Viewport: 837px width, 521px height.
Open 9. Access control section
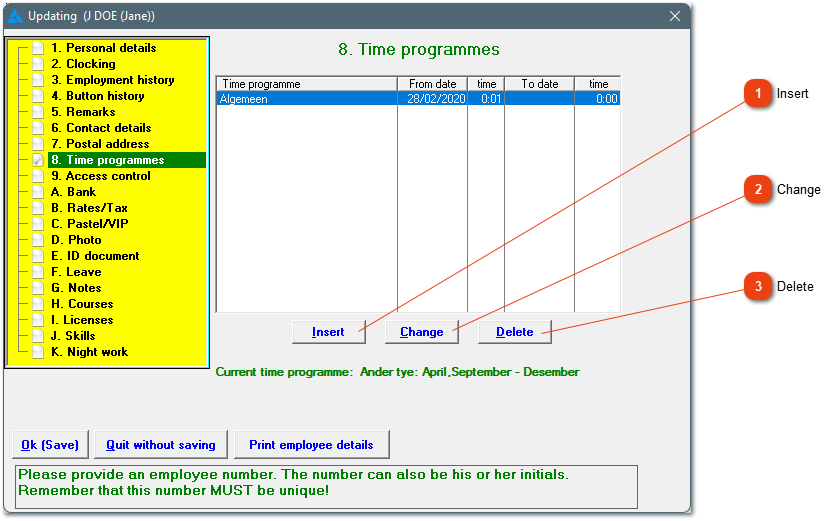(101, 176)
